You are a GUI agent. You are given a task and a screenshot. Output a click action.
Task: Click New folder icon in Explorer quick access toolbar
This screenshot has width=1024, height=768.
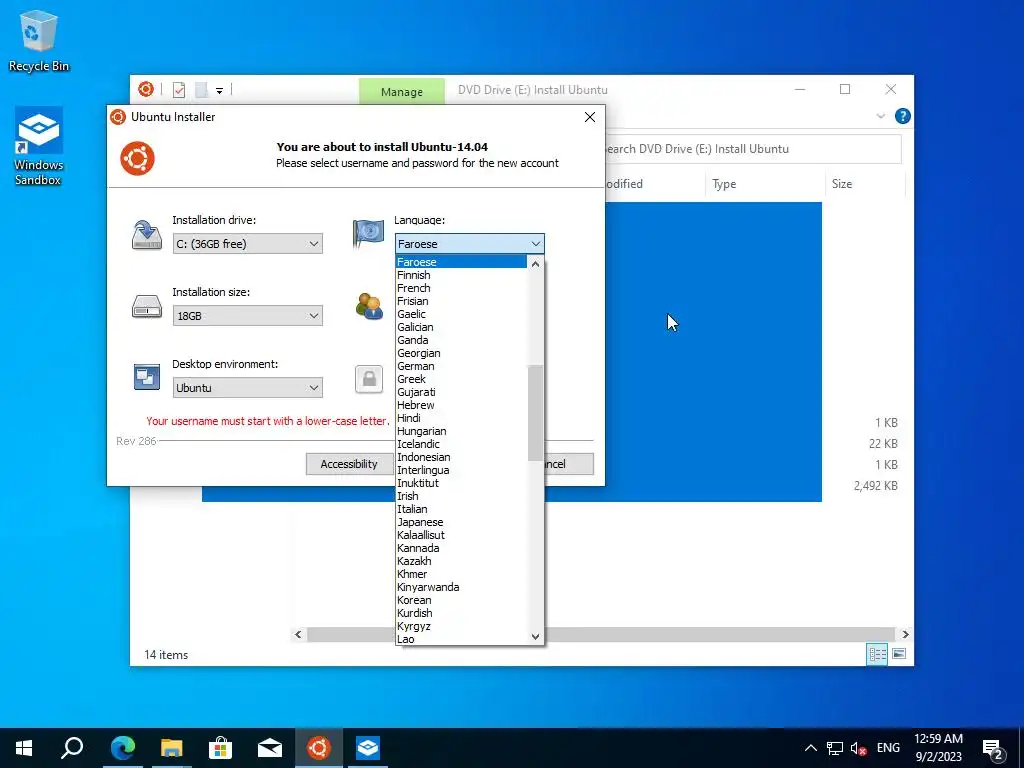click(202, 89)
